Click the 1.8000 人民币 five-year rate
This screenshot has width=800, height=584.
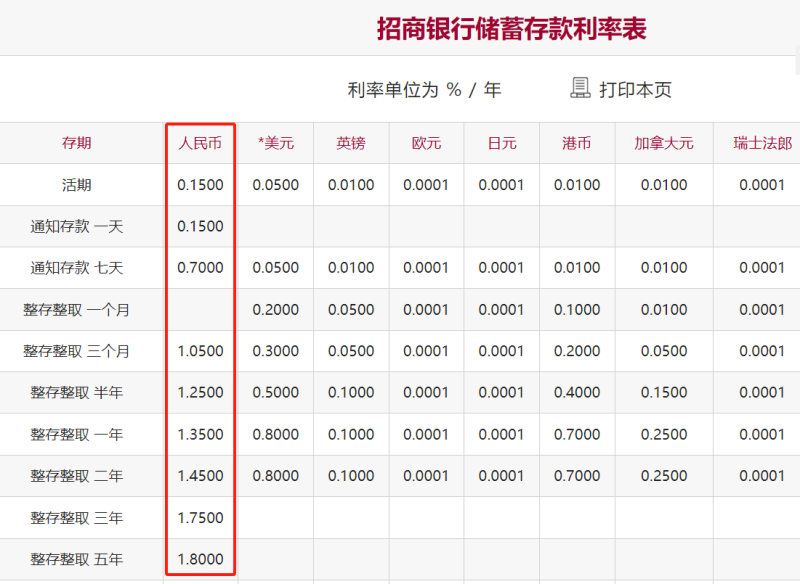point(200,559)
